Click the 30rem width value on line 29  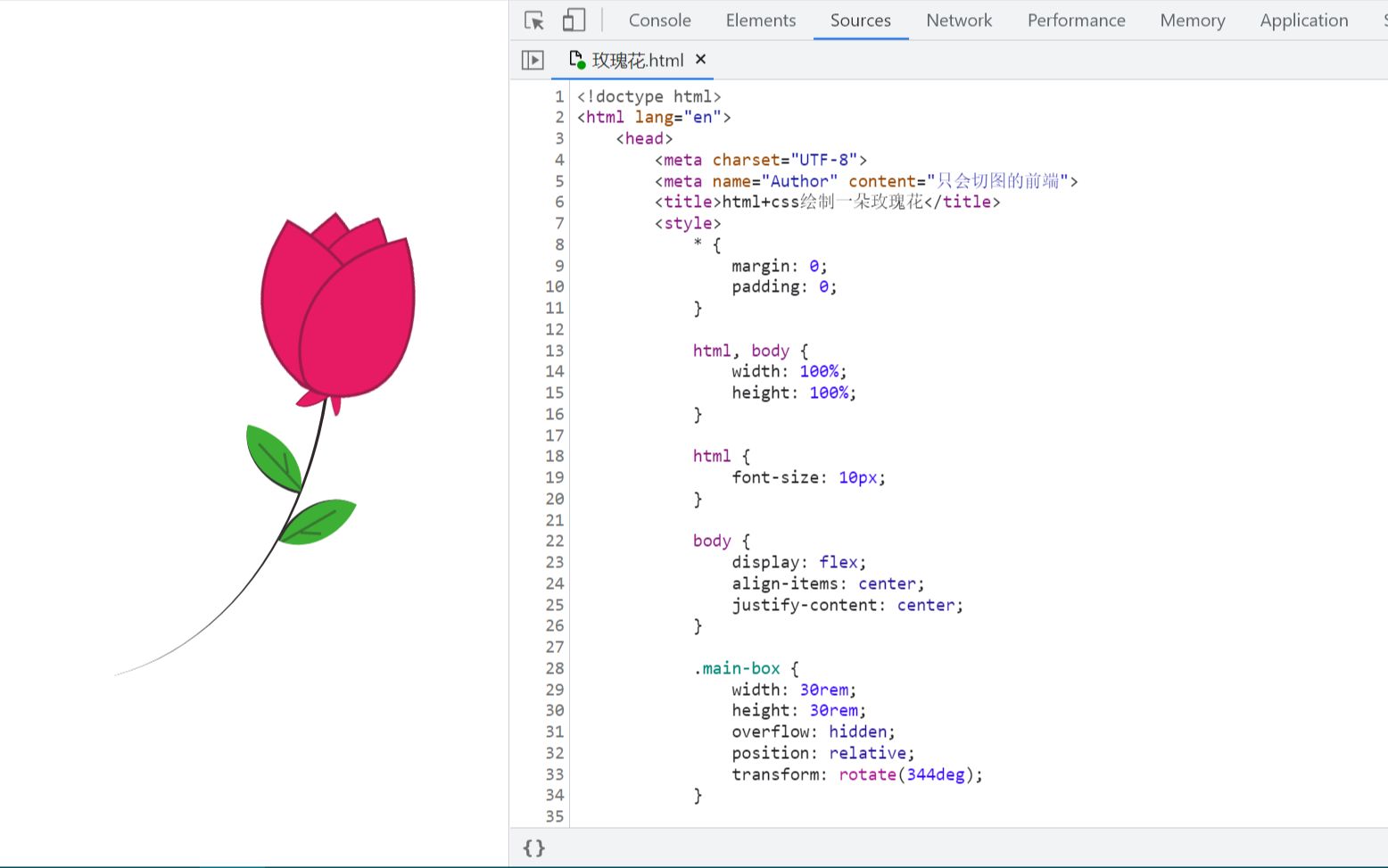823,690
